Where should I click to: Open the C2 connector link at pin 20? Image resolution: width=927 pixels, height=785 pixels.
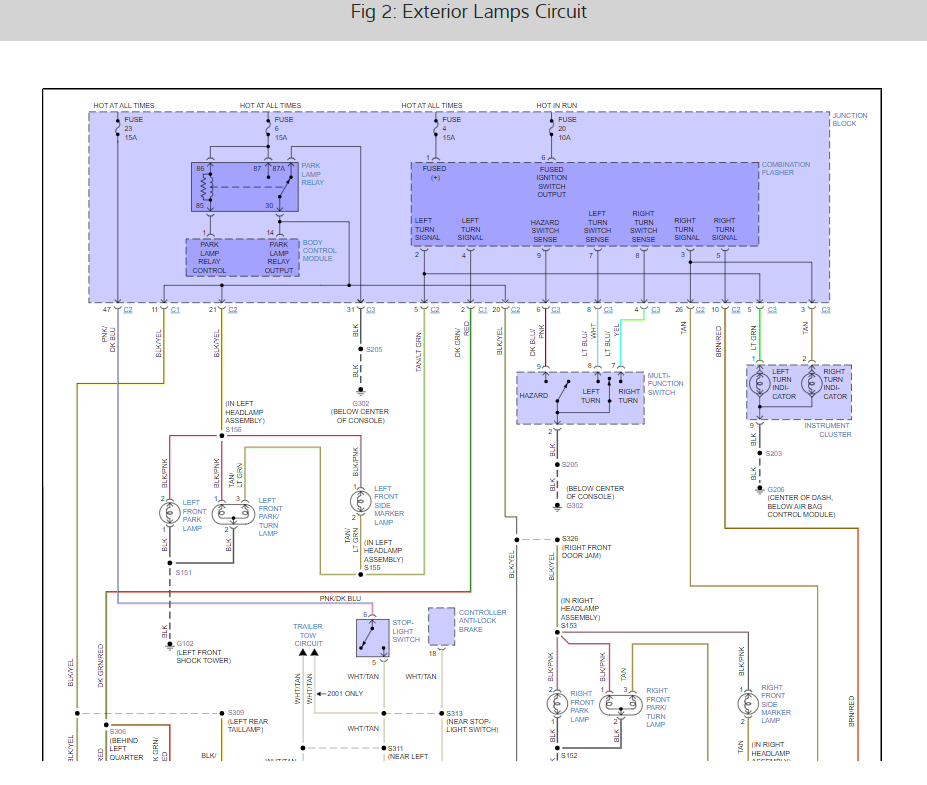pyautogui.click(x=516, y=310)
